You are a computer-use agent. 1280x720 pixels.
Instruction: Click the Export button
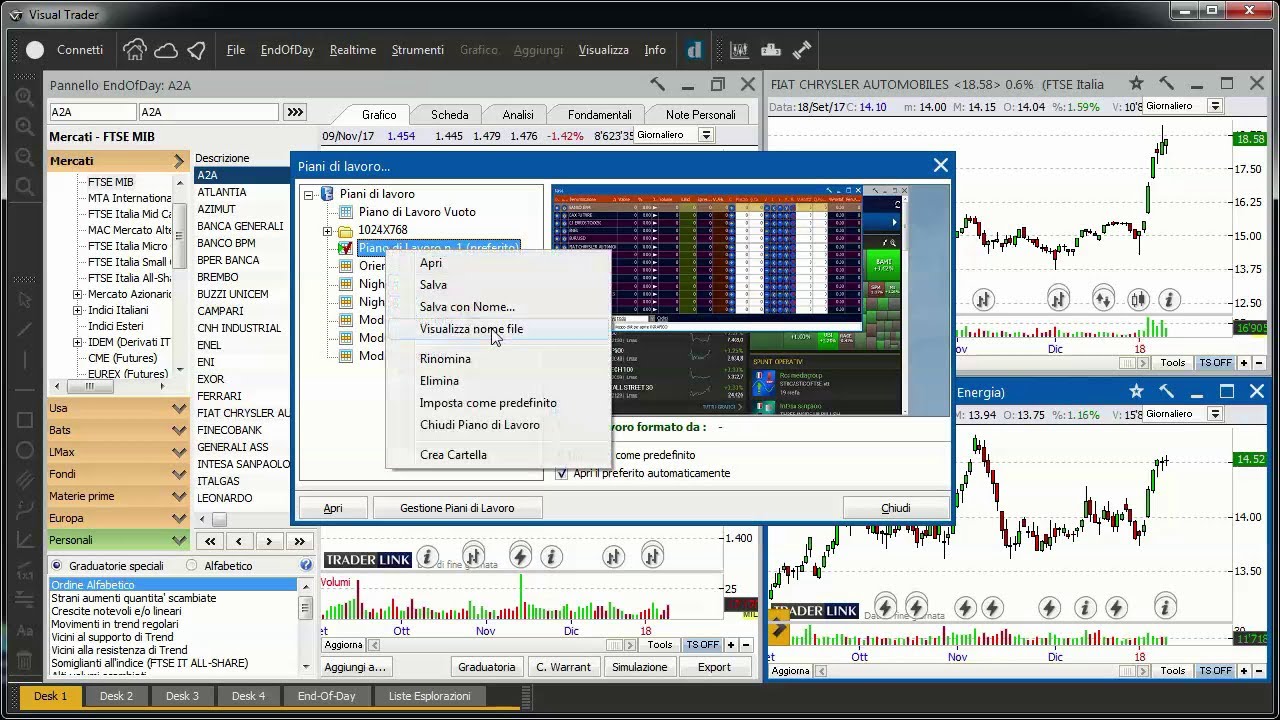pyautogui.click(x=714, y=667)
